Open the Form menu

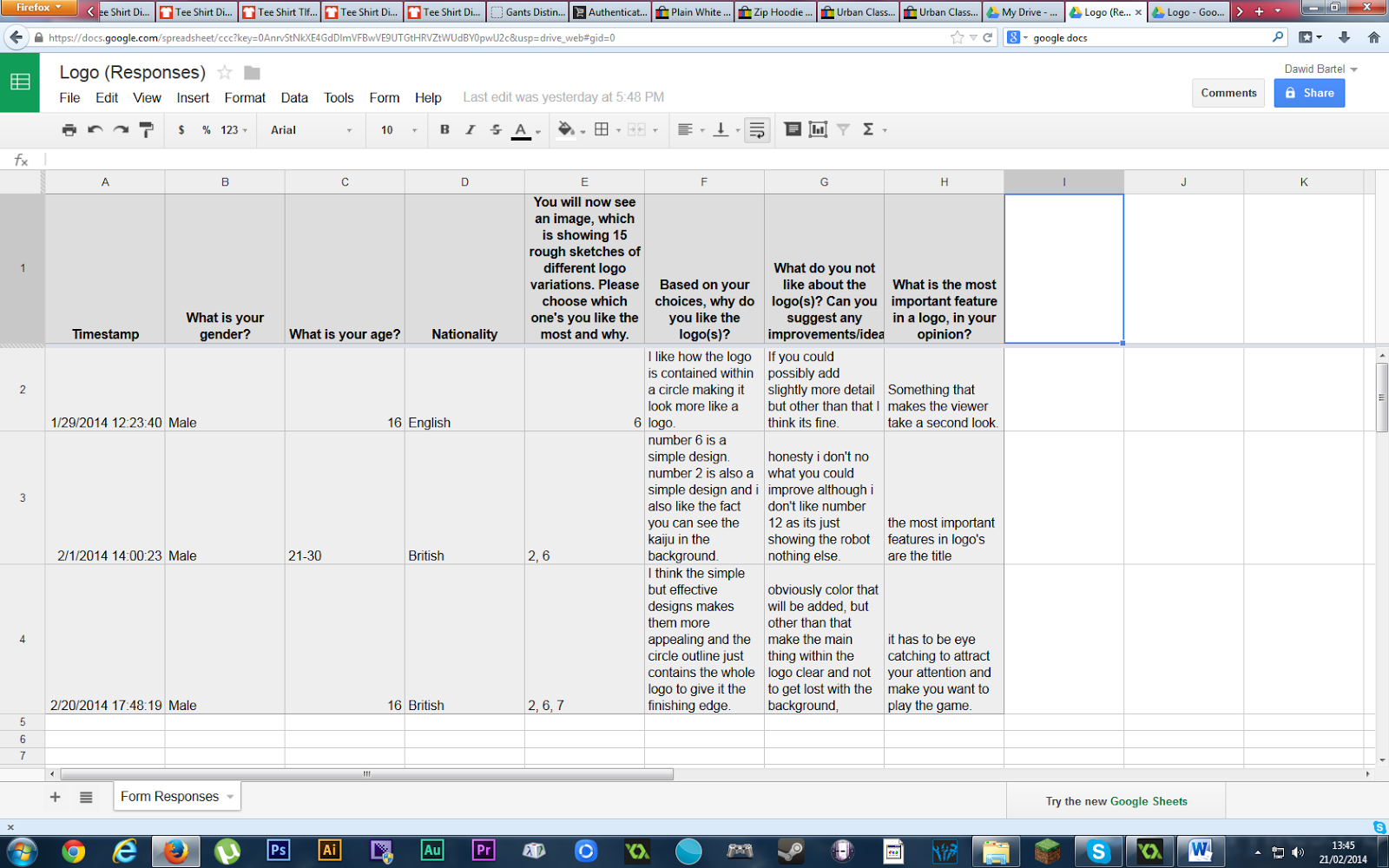(385, 98)
